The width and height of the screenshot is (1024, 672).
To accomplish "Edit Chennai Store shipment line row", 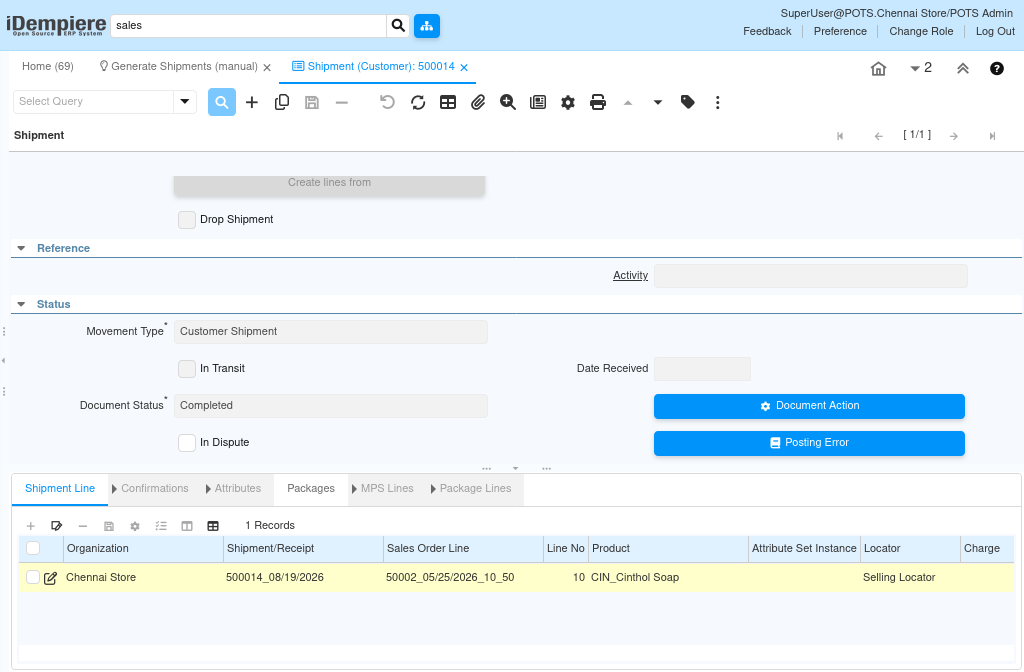I will 50,578.
